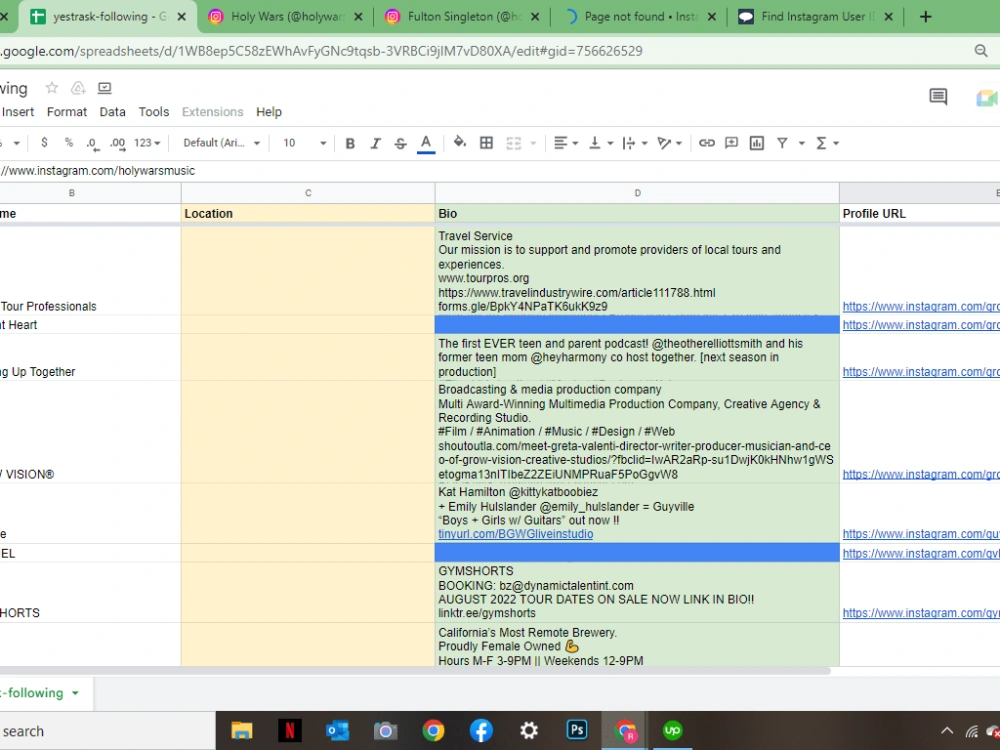Switch to Find Instagram User tab
Viewport: 1000px width, 750px height.
[816, 17]
